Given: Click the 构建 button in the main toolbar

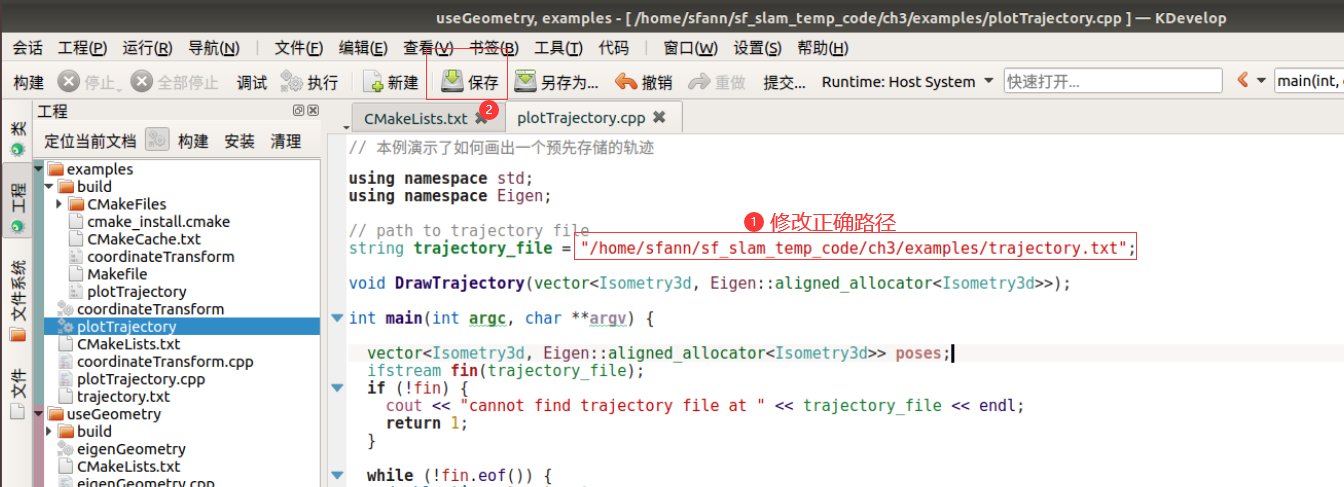Looking at the screenshot, I should coord(28,82).
